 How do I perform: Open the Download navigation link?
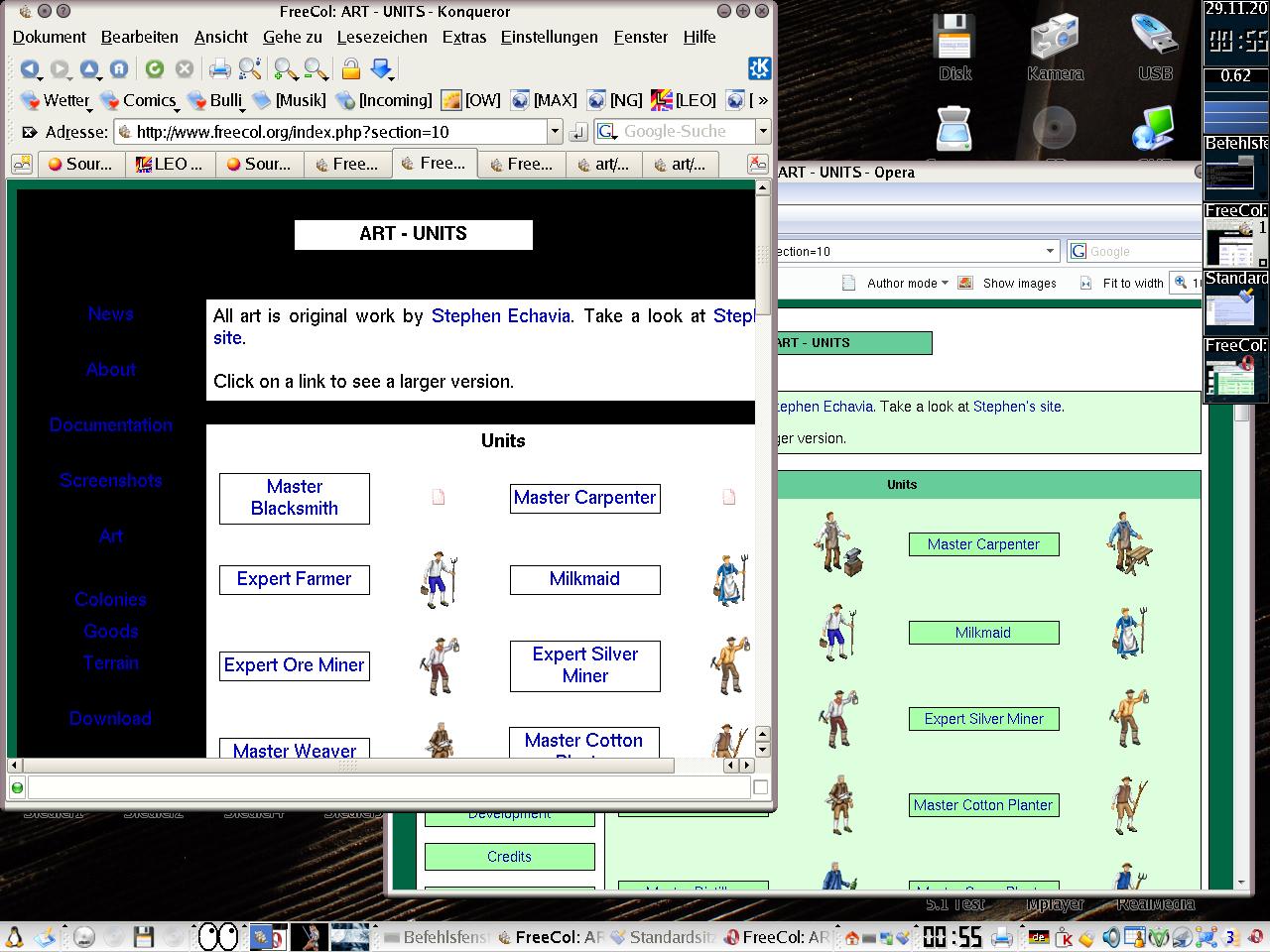(x=110, y=718)
